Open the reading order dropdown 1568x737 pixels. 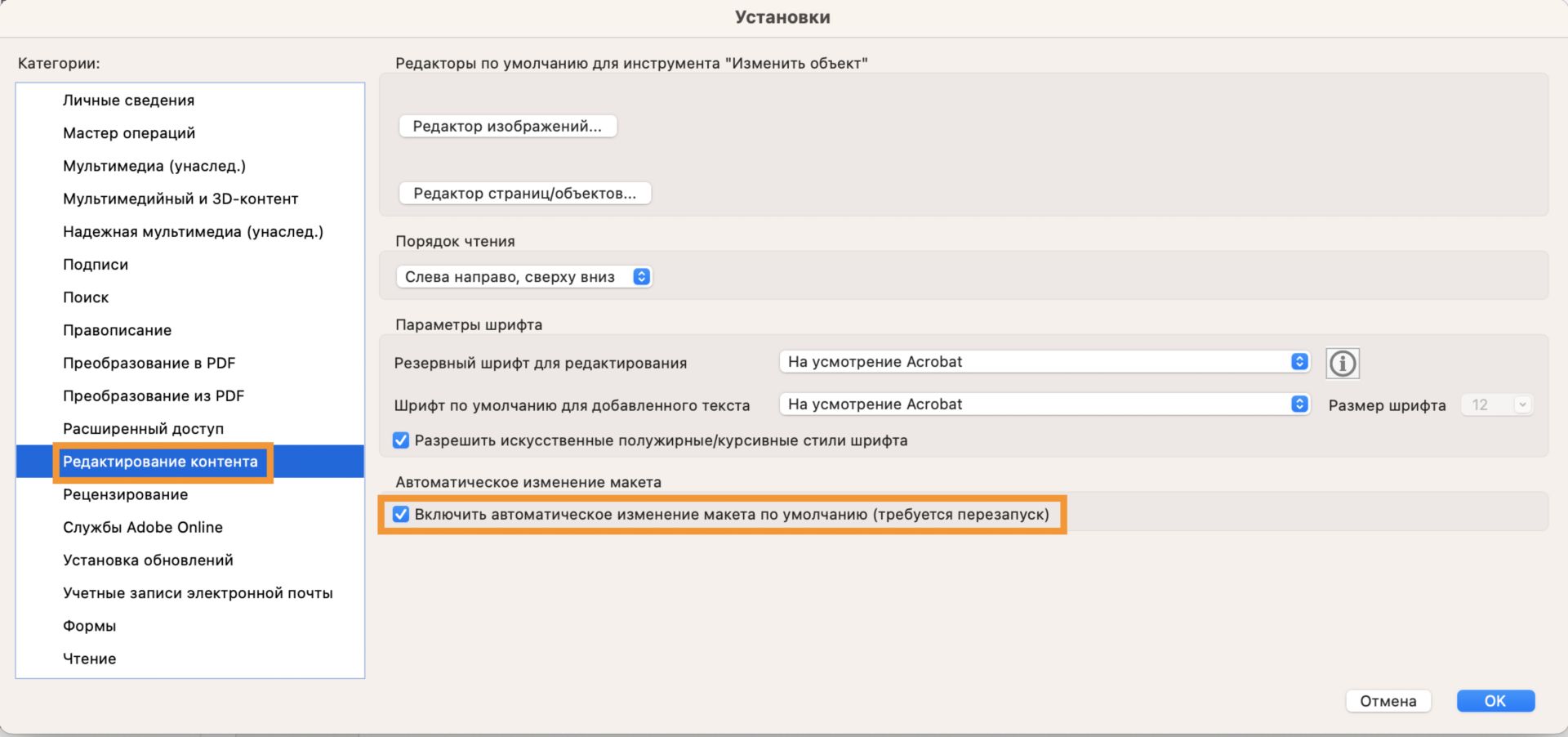[523, 276]
